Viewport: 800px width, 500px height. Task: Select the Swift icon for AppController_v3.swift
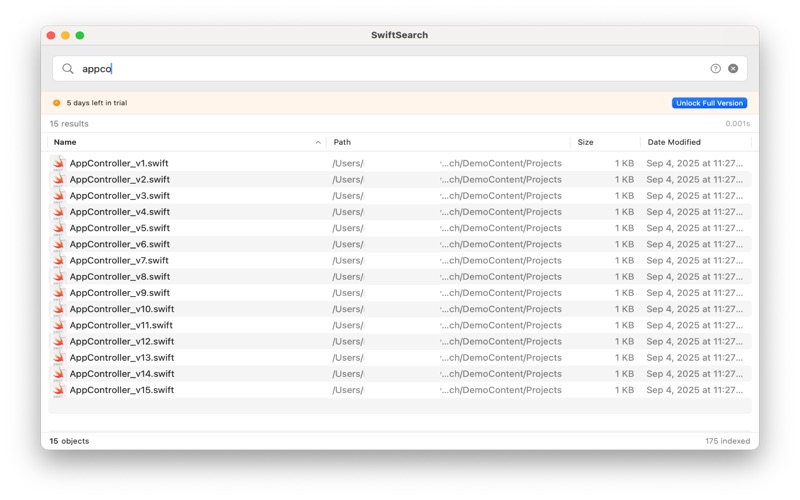pos(59,195)
